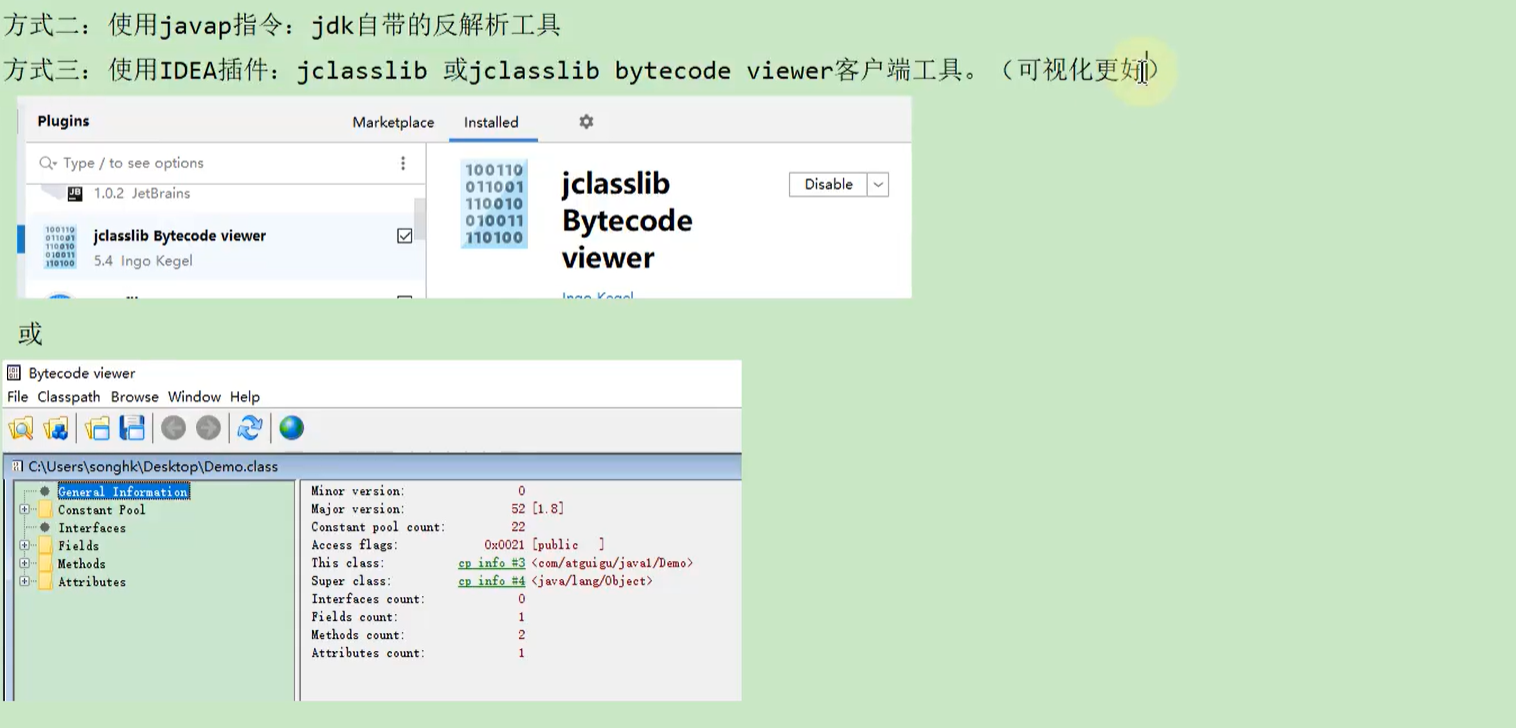Click the plugin list vertical scrollbar
The height and width of the screenshot is (728, 1516).
pos(419,218)
